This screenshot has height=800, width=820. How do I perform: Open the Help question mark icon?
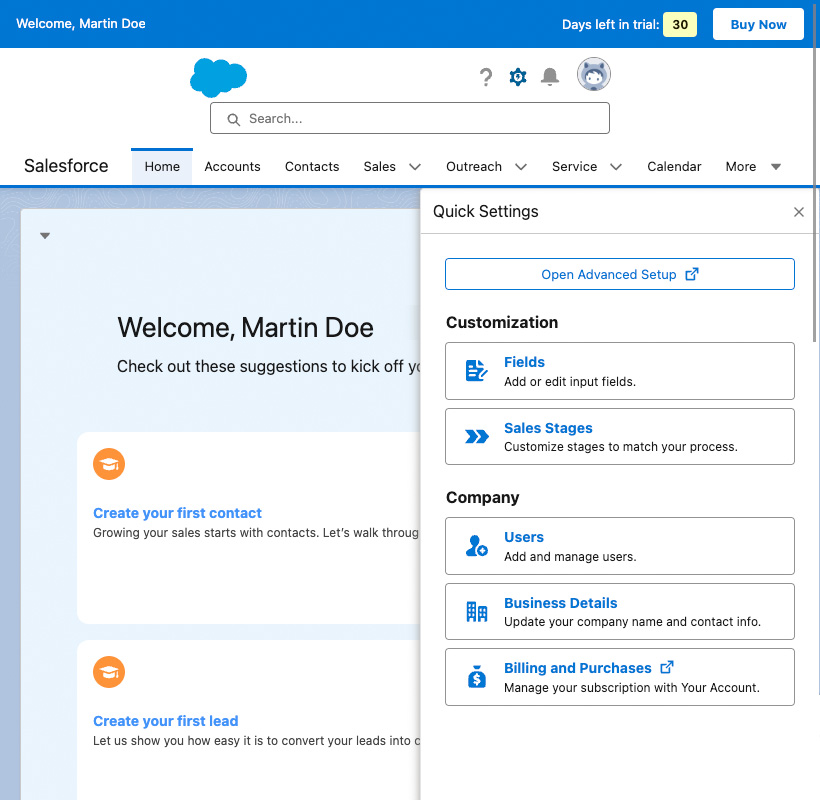pos(486,77)
